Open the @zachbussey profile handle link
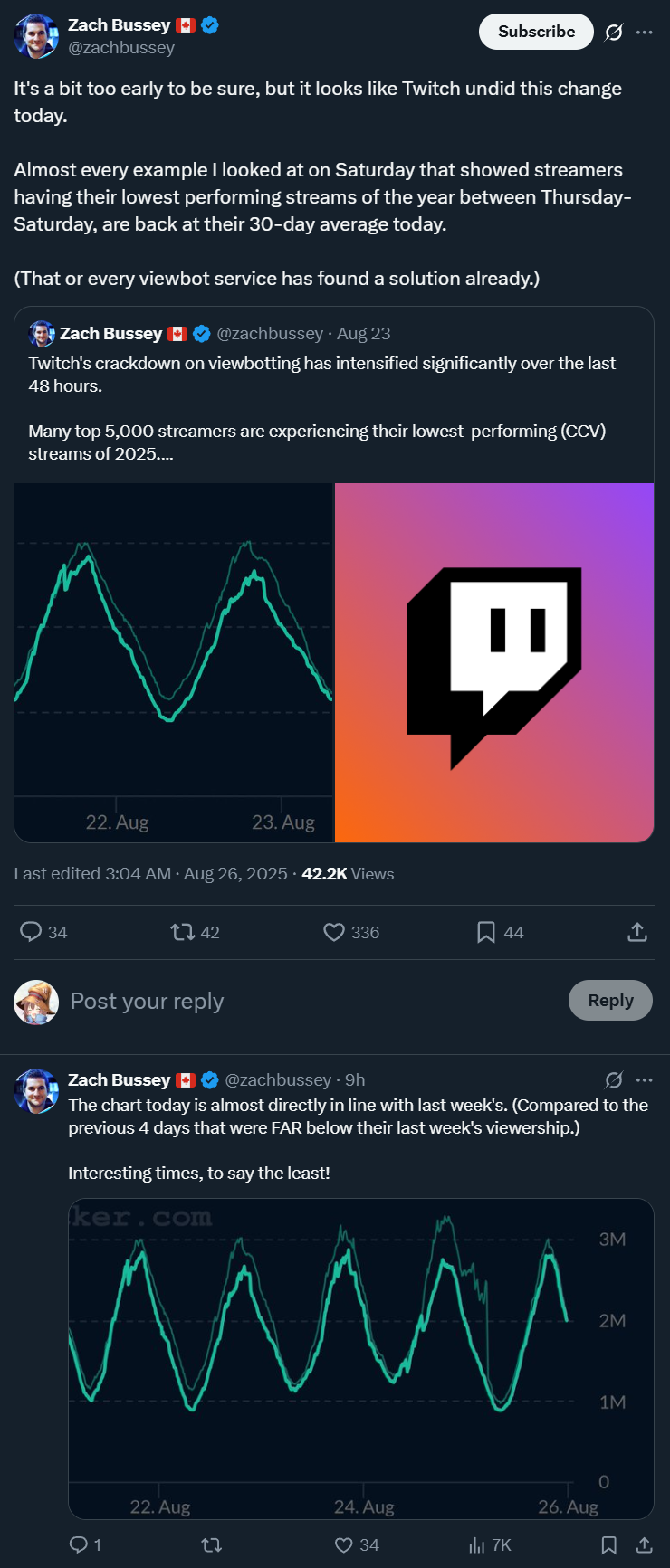The image size is (670, 1568). pos(121,48)
